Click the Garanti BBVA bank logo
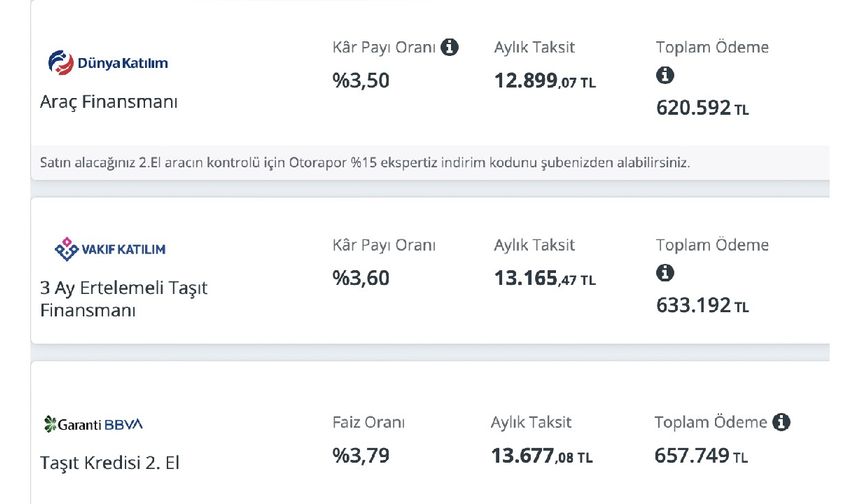Viewport: 860px width, 504px height. point(94,424)
